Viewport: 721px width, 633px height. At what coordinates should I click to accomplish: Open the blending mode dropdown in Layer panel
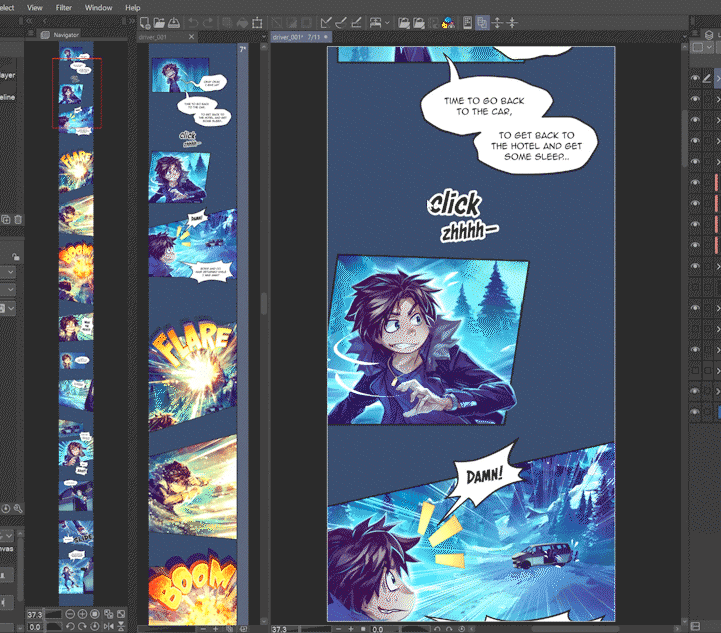pyautogui.click(x=701, y=47)
